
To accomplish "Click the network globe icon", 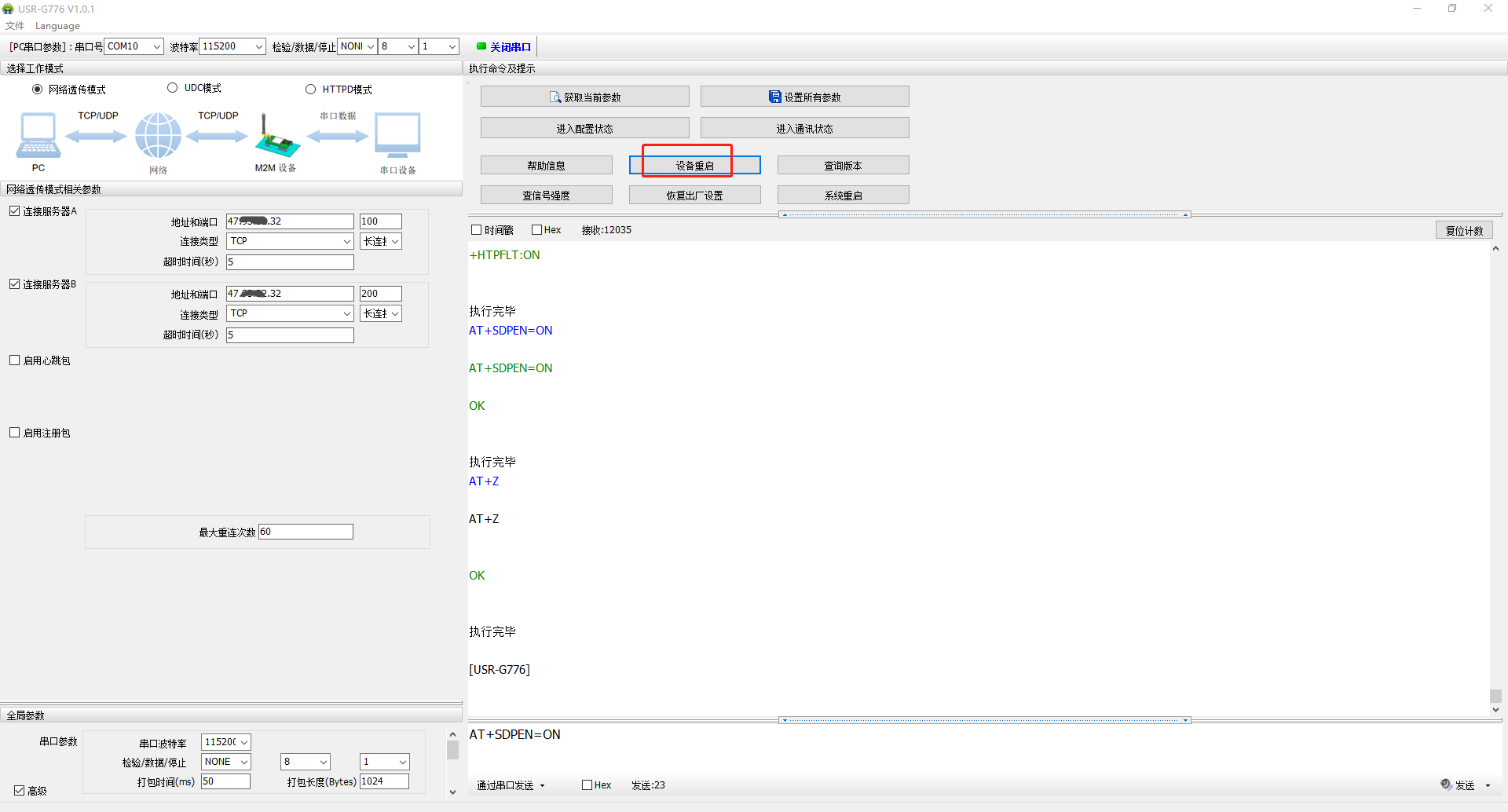I will tap(158, 135).
